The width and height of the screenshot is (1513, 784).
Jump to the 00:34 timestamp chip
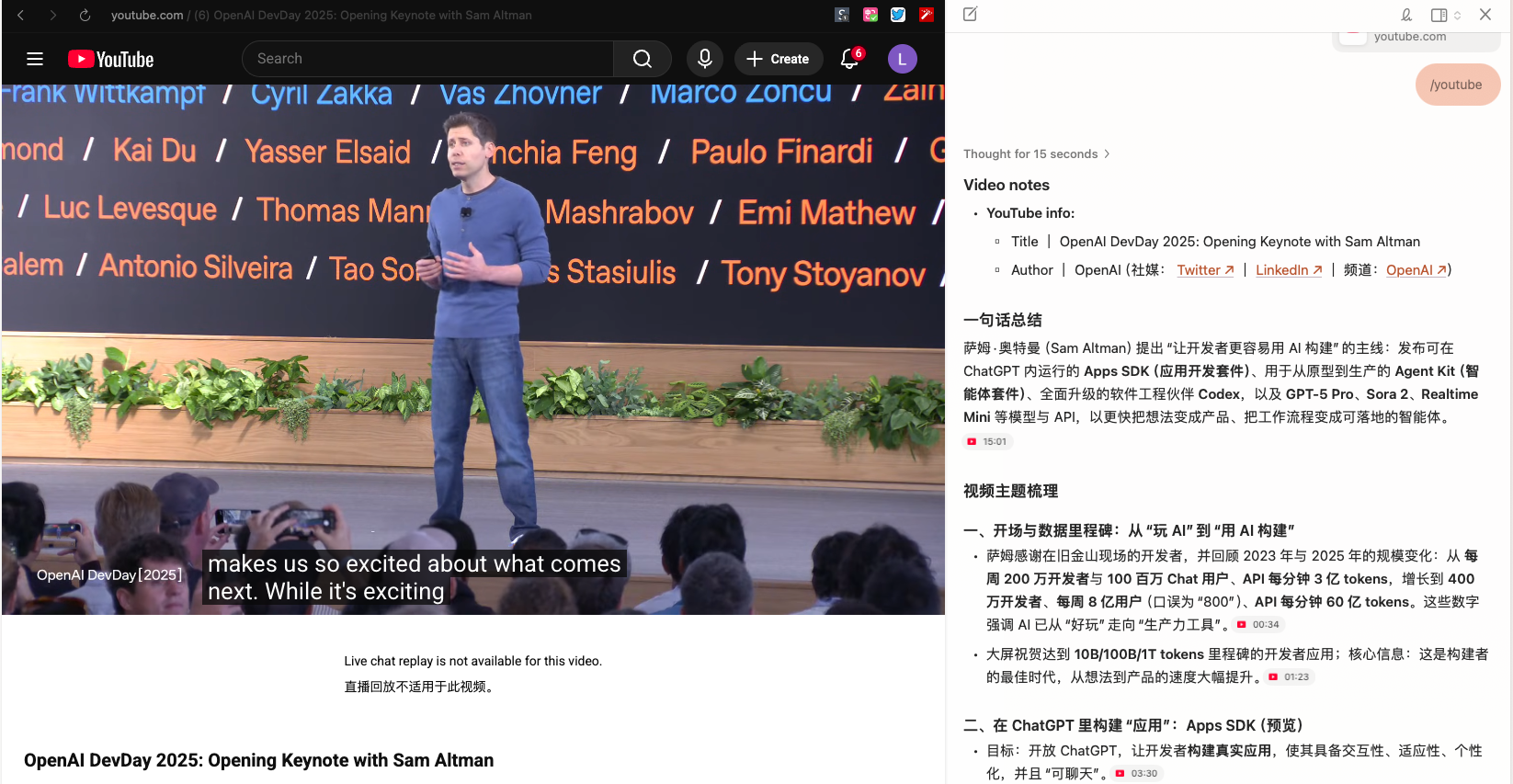[x=1258, y=625]
